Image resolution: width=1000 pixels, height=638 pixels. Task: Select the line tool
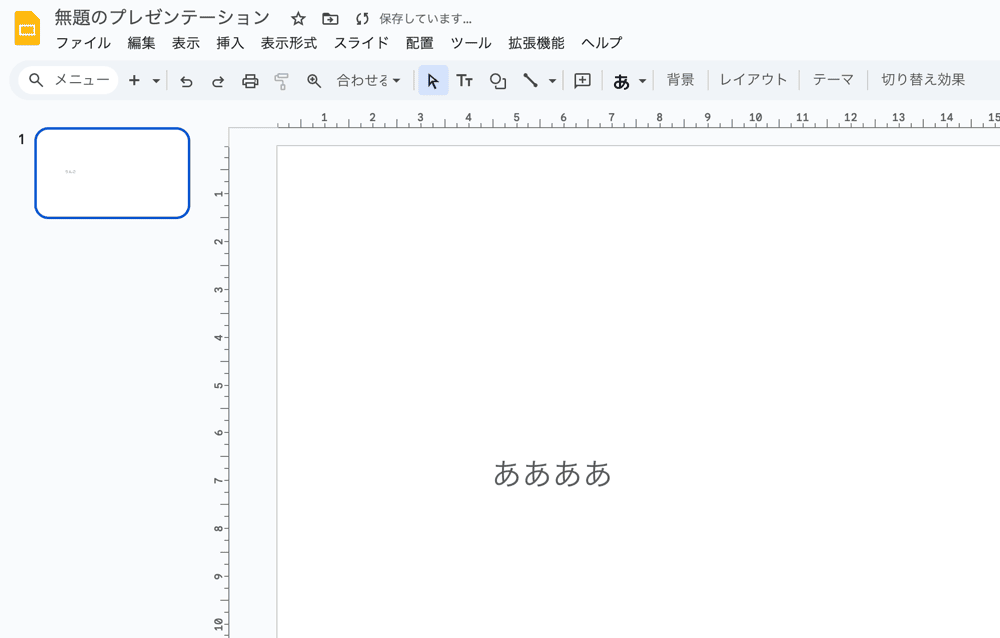(x=530, y=81)
